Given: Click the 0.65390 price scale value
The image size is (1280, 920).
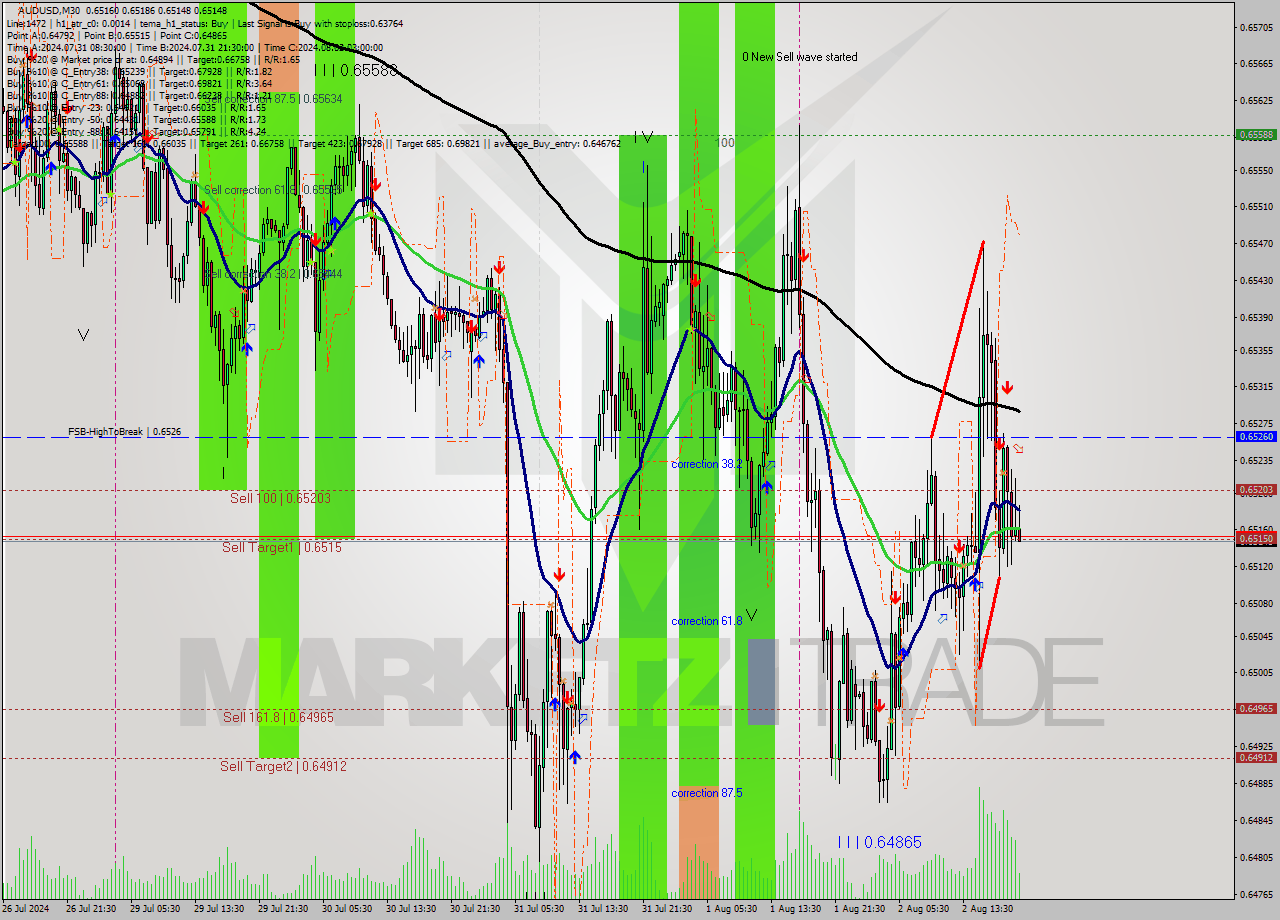Looking at the screenshot, I should click(1257, 317).
